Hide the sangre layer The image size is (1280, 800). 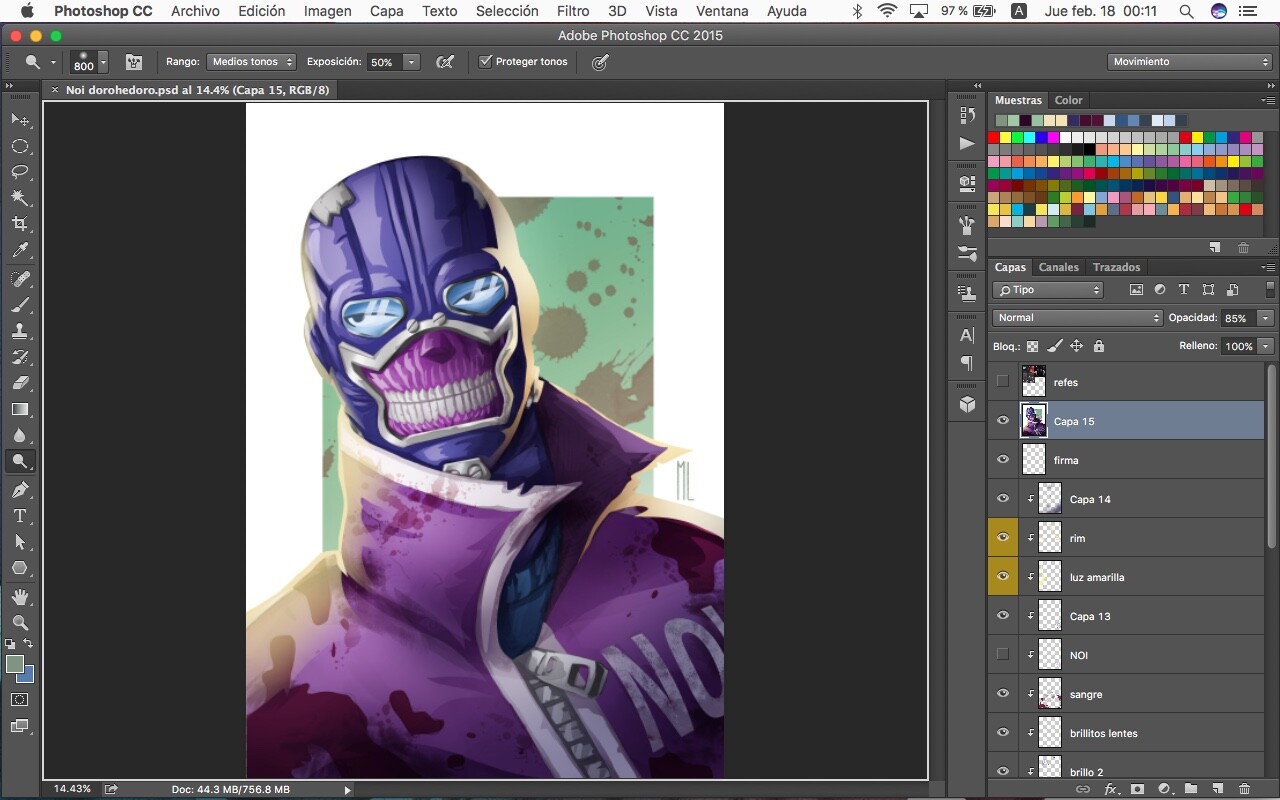click(x=1003, y=694)
